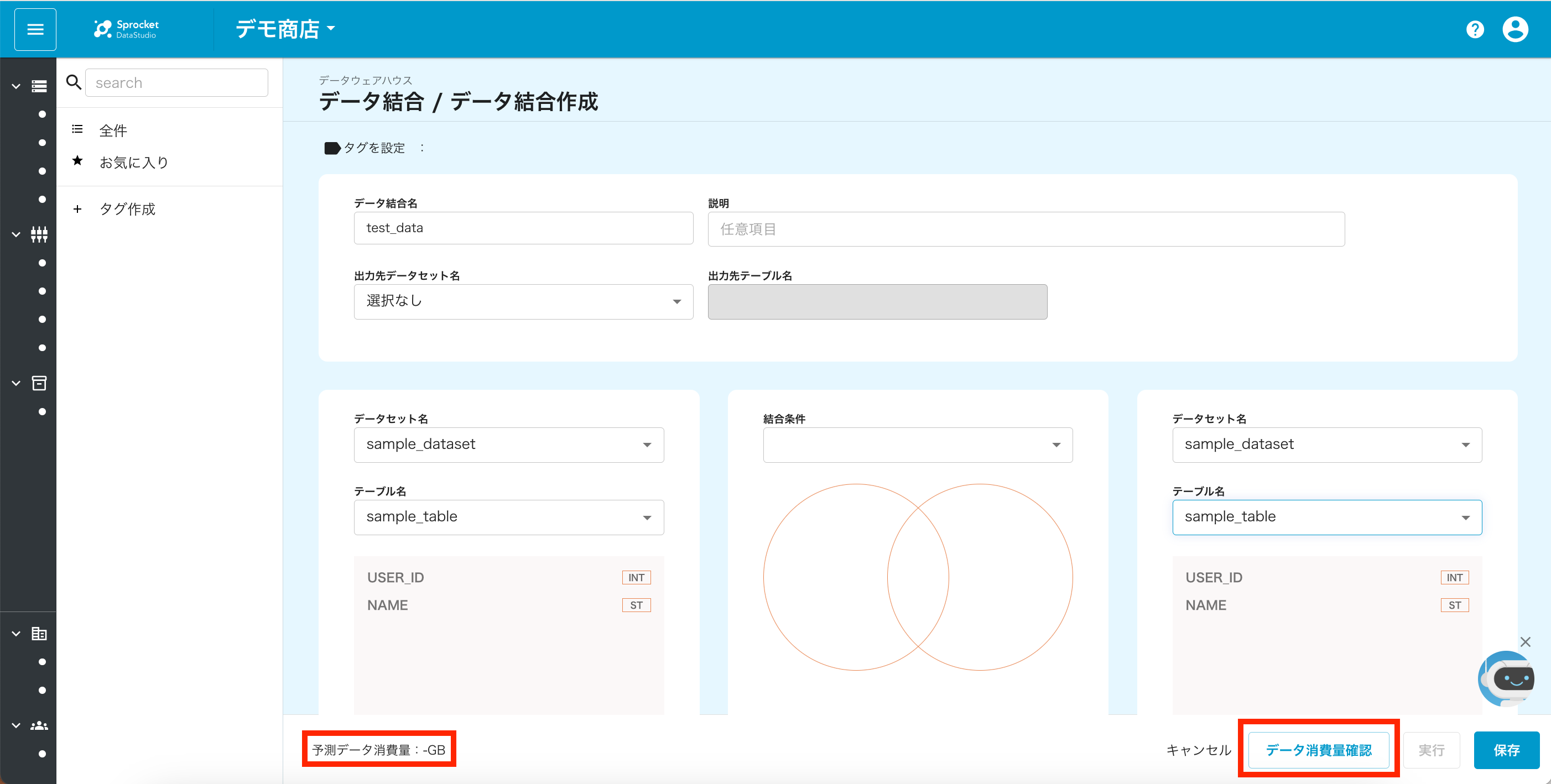Open the 出力先データセット名 dropdown
This screenshot has height=784, width=1551.
pos(523,301)
